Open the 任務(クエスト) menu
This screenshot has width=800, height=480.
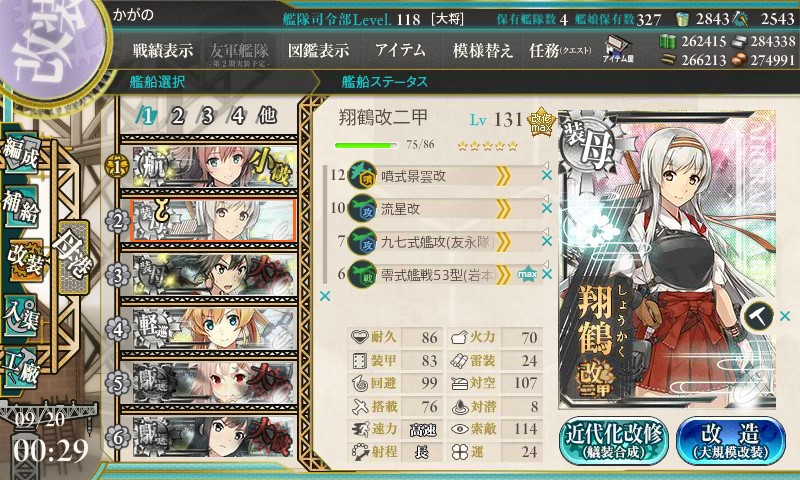point(560,50)
